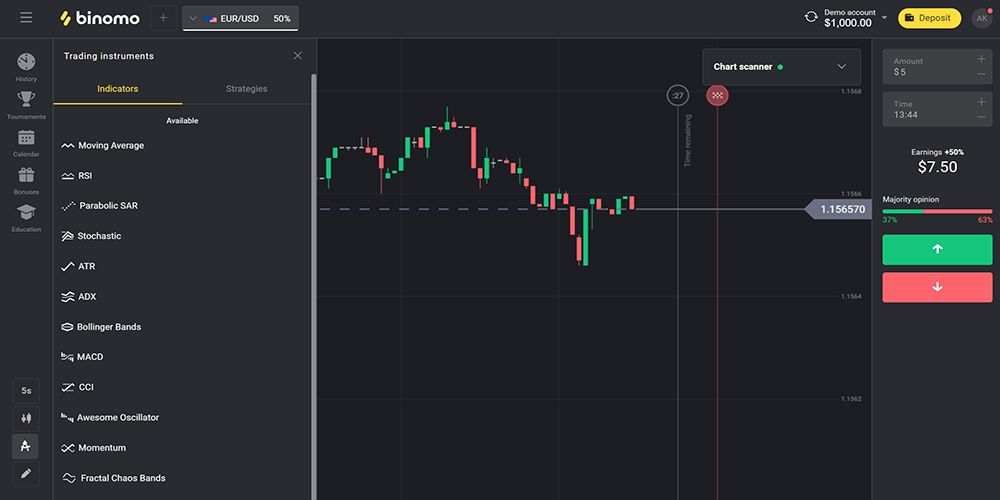Image resolution: width=1000 pixels, height=500 pixels.
Task: Add the Bollinger Bands indicator
Action: (x=182, y=327)
